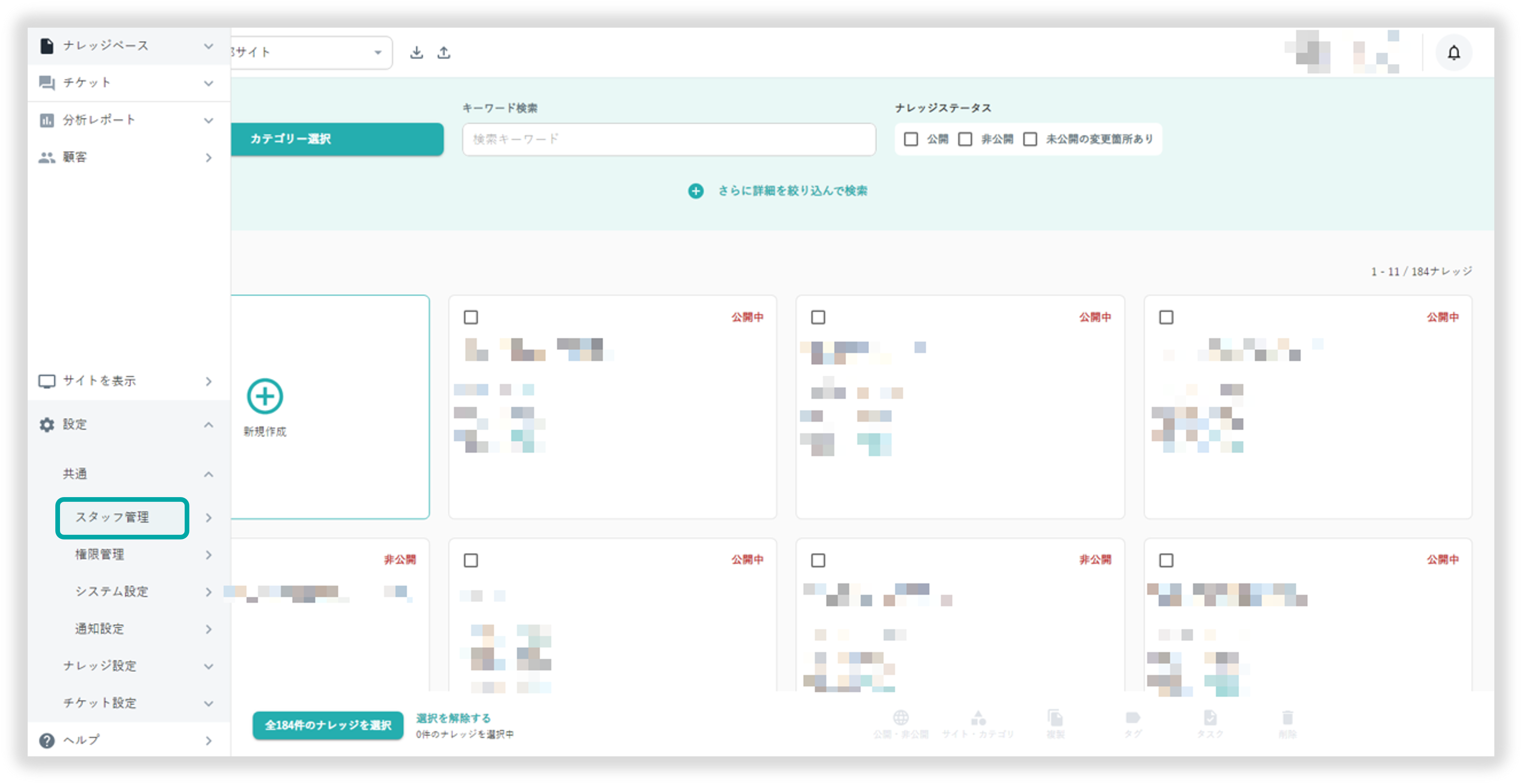Image resolution: width=1522 pixels, height=784 pixels.
Task: Click the upload icon in top toolbar
Action: (x=444, y=53)
